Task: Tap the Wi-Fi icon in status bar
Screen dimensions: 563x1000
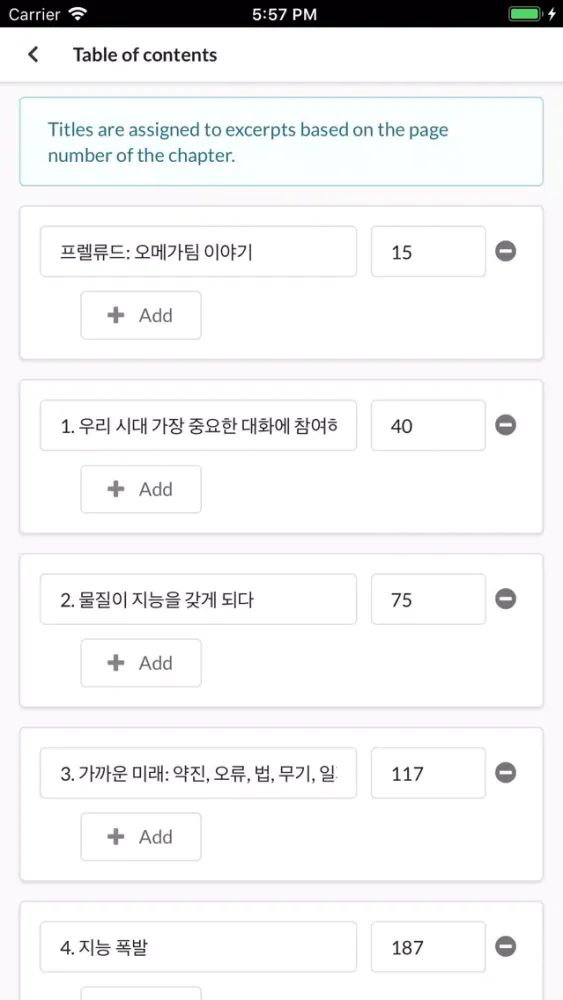Action: pos(79,13)
